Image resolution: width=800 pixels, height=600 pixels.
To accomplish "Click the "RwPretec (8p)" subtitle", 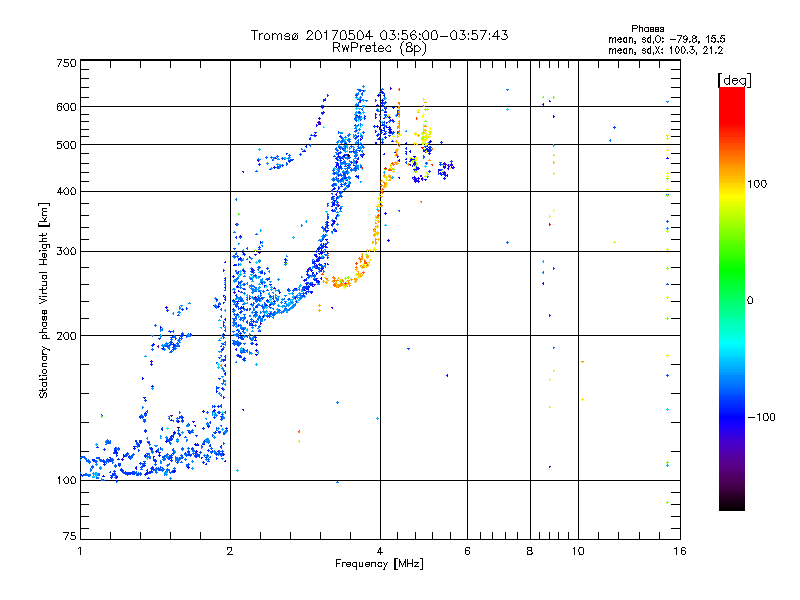I will pos(379,47).
